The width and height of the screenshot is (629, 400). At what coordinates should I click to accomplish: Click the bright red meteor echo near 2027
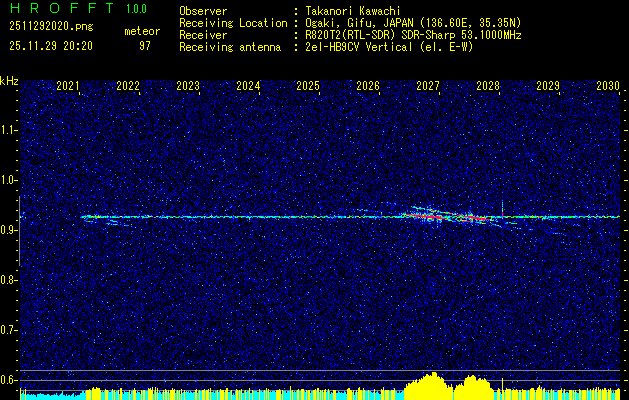429,217
